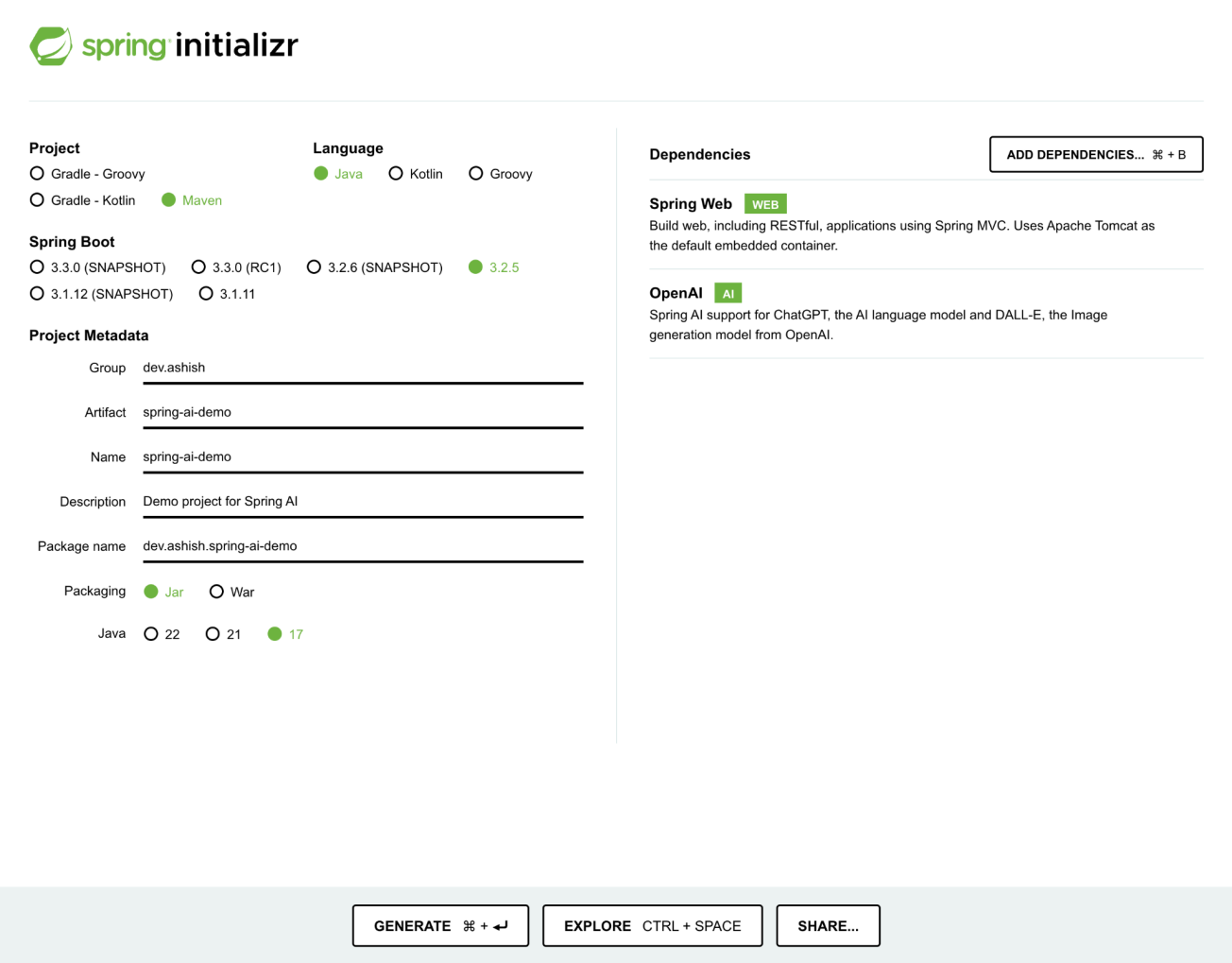Choose Spring Boot 3.2.5
1232x963 pixels.
pos(494,267)
